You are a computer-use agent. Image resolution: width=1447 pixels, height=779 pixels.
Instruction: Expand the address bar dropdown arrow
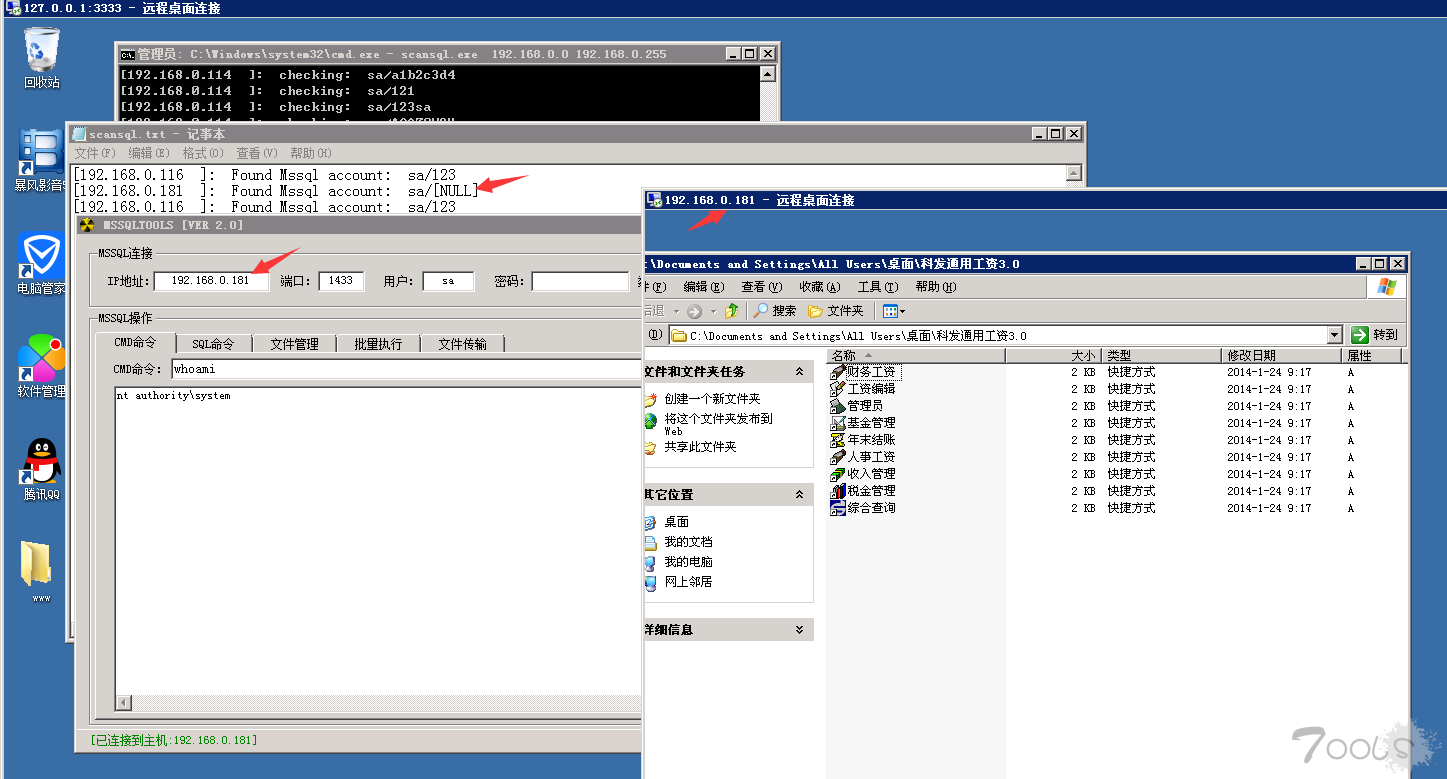click(x=1334, y=335)
